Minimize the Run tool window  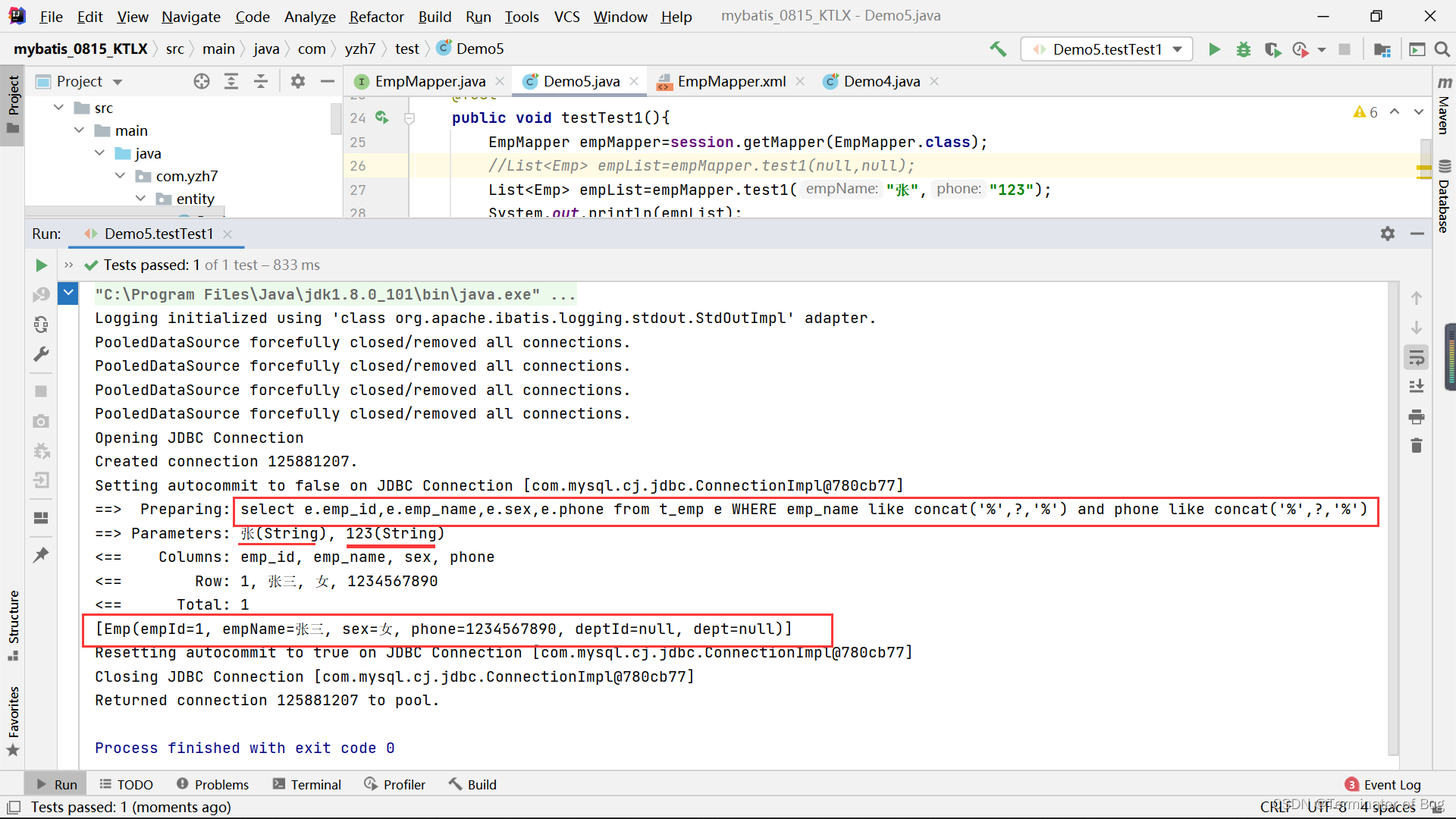[1417, 234]
